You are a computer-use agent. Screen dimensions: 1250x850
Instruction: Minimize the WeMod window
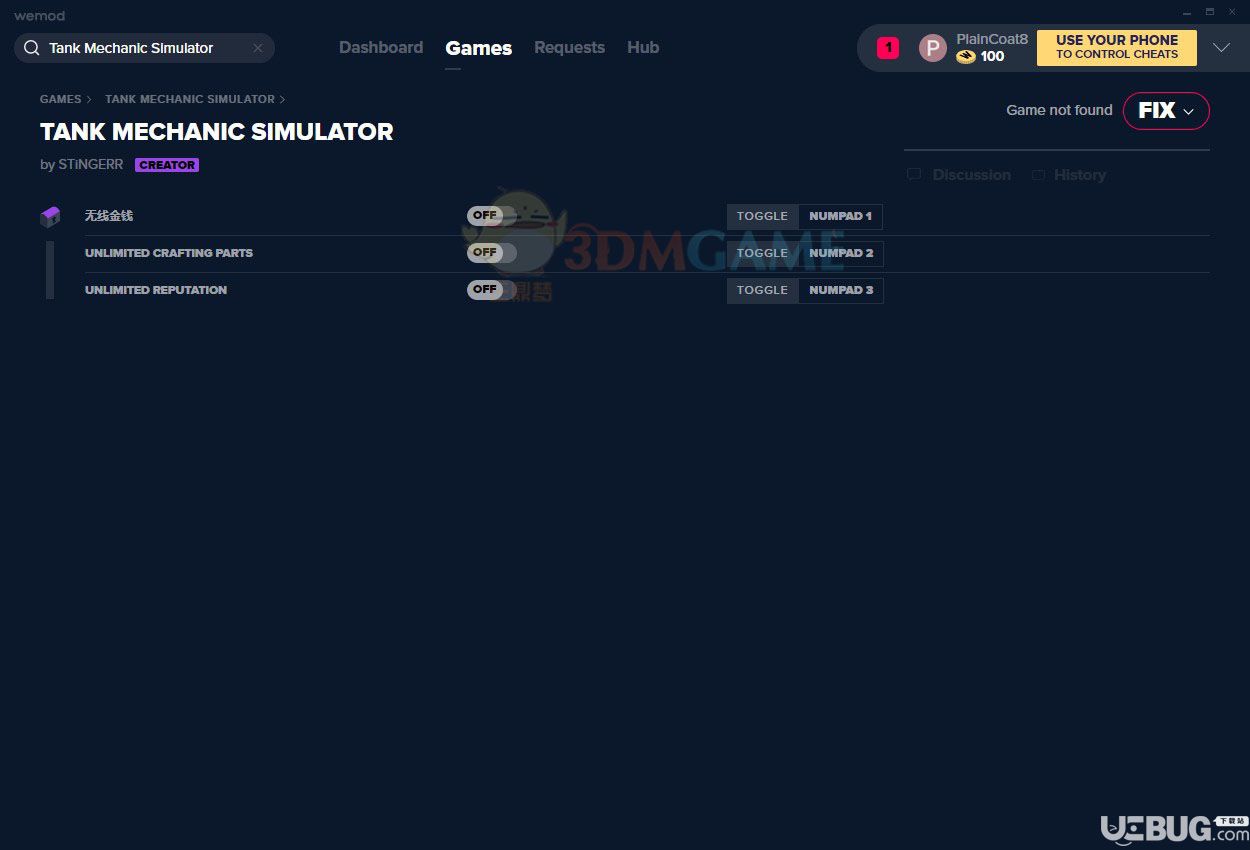(x=1185, y=12)
